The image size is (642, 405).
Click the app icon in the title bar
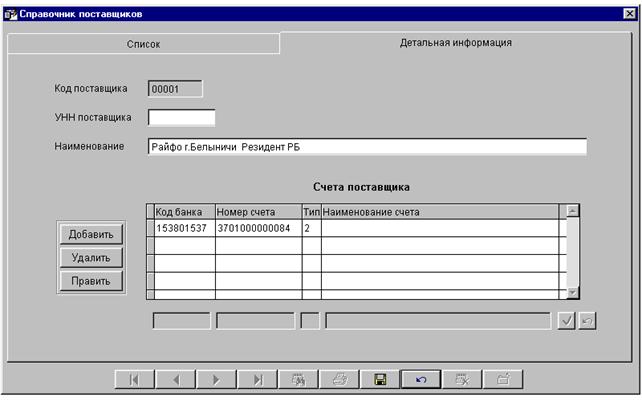click(x=10, y=14)
